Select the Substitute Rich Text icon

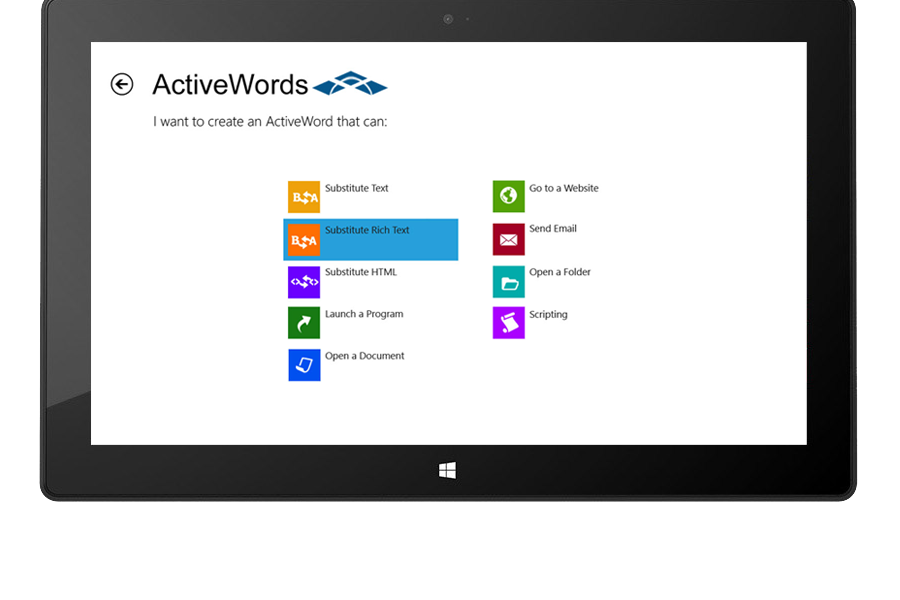pyautogui.click(x=304, y=240)
